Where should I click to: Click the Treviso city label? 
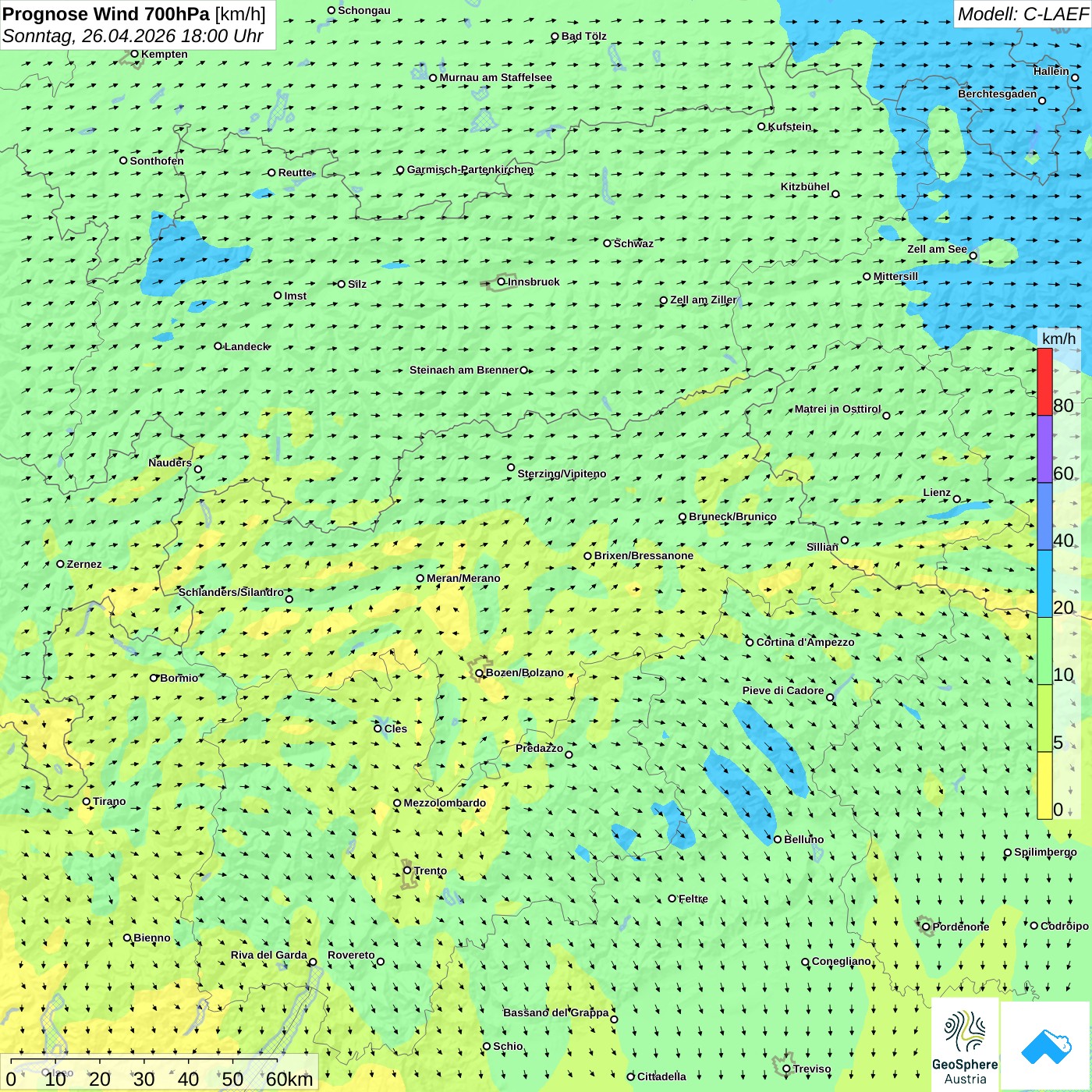click(812, 1069)
